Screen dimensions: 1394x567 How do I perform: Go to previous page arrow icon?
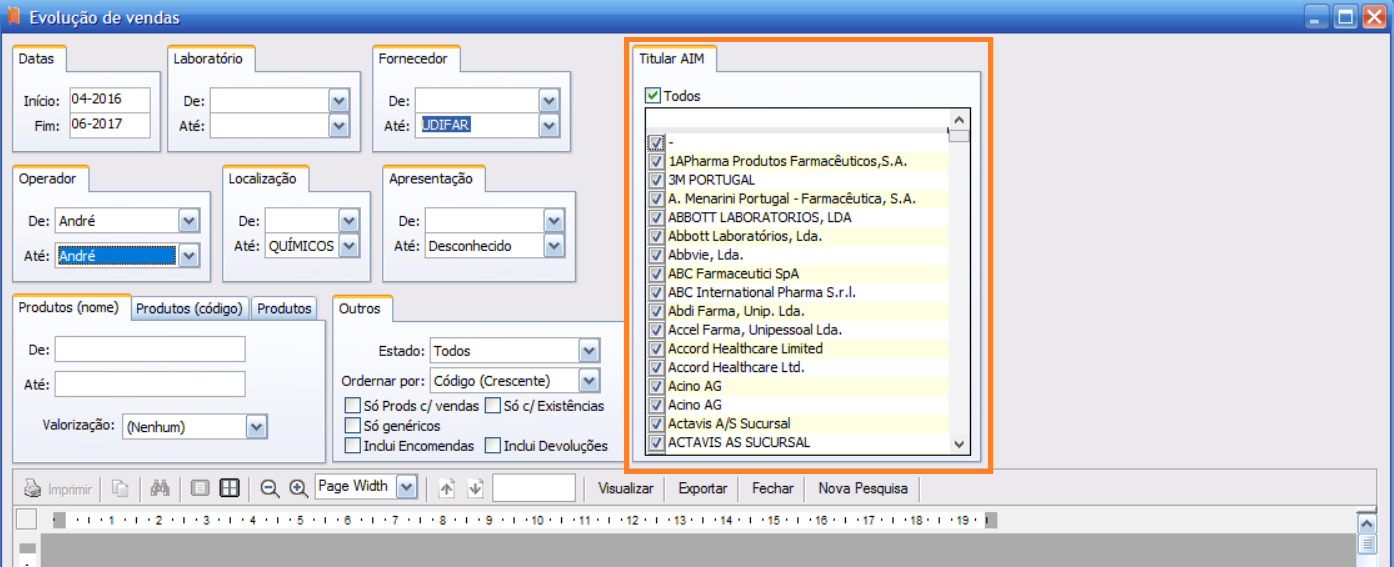pos(446,488)
